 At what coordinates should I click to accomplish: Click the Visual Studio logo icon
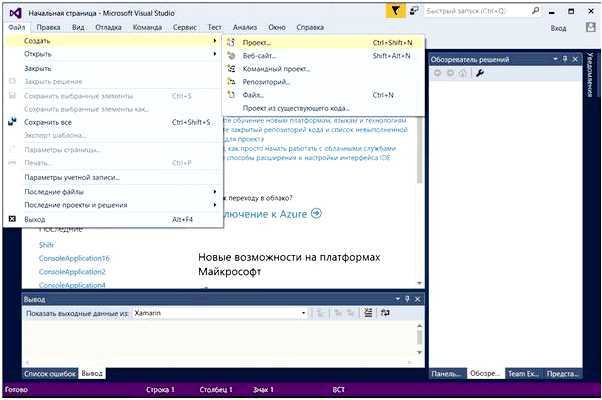(x=15, y=13)
